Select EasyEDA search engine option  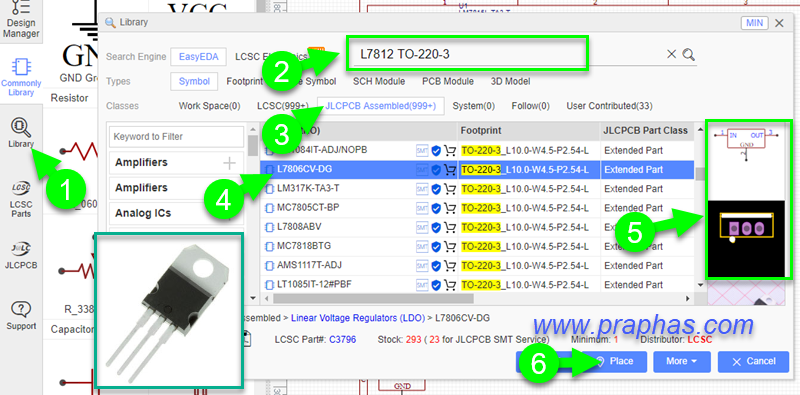coord(198,57)
